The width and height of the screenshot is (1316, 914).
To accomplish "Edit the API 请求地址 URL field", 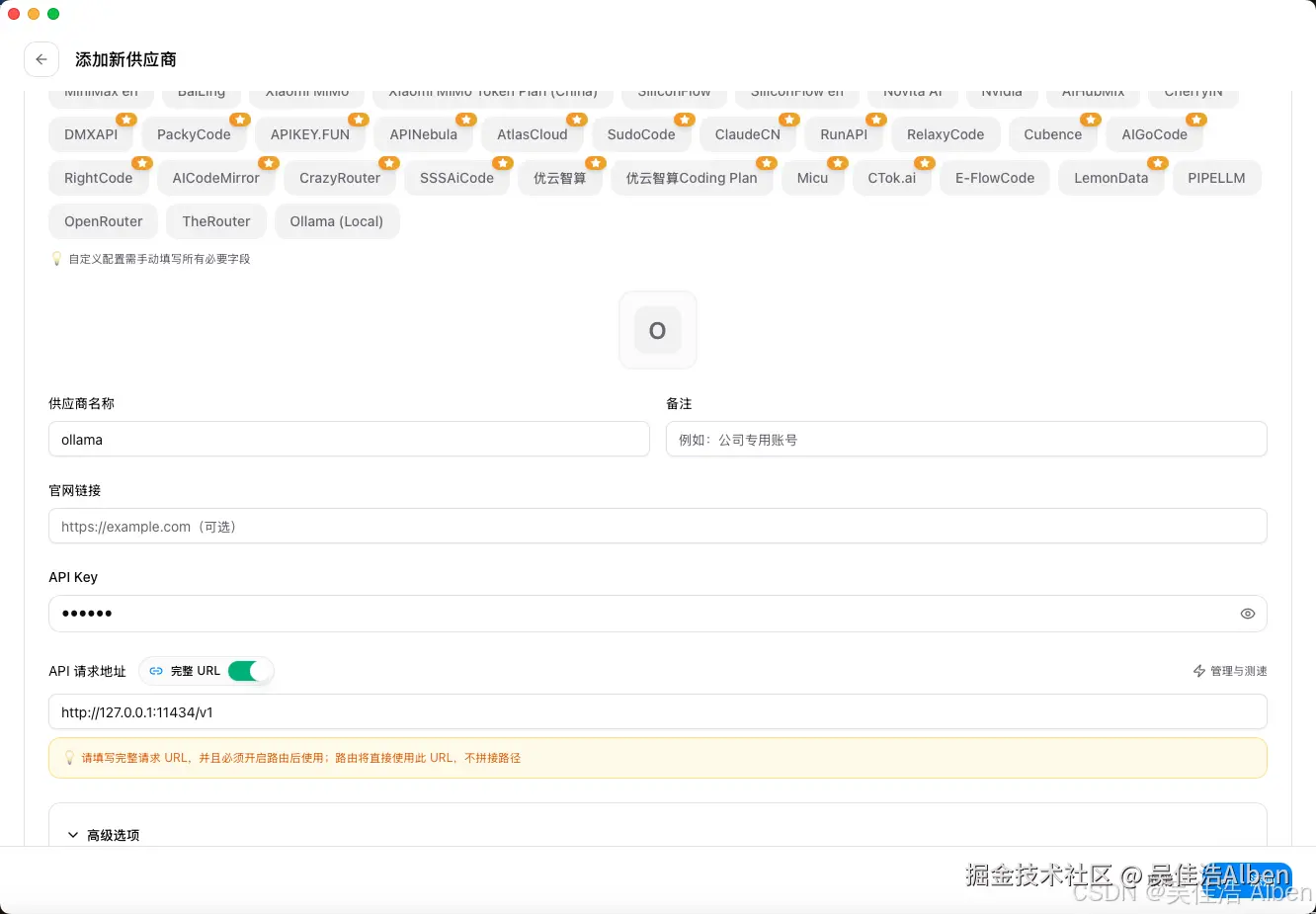I will (x=658, y=712).
